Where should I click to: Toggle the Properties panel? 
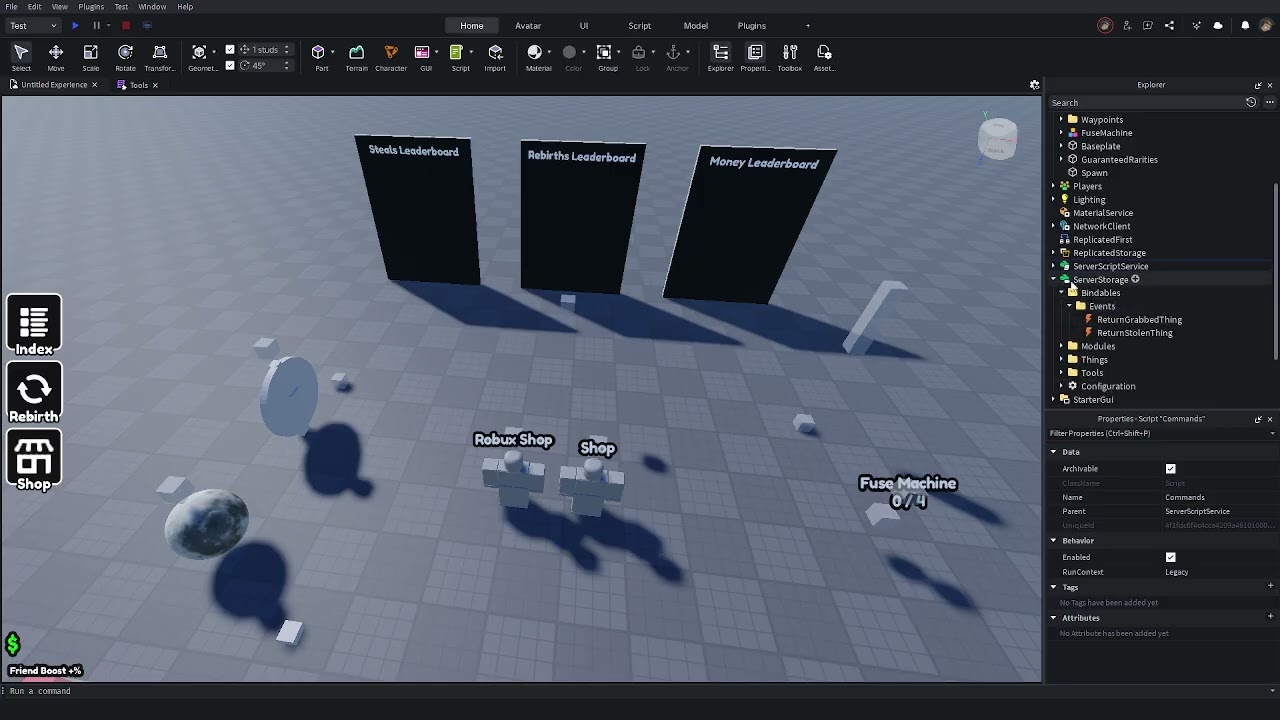coord(755,58)
